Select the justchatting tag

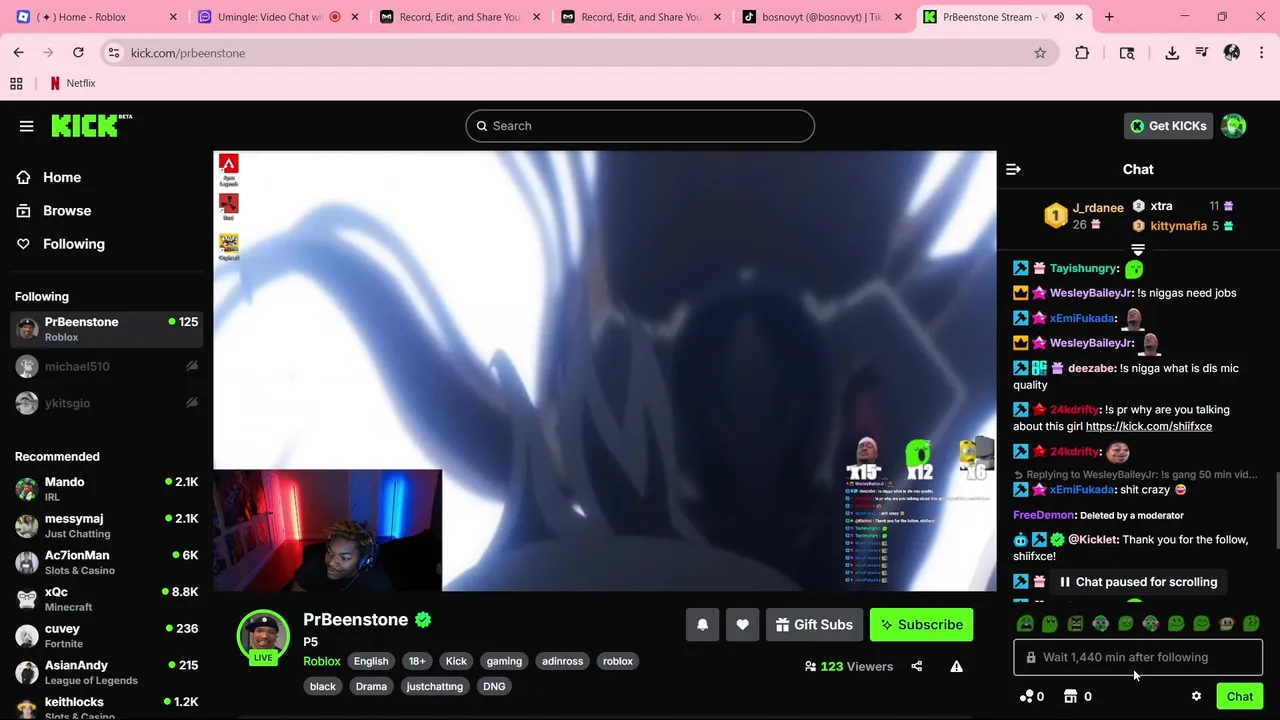point(435,687)
